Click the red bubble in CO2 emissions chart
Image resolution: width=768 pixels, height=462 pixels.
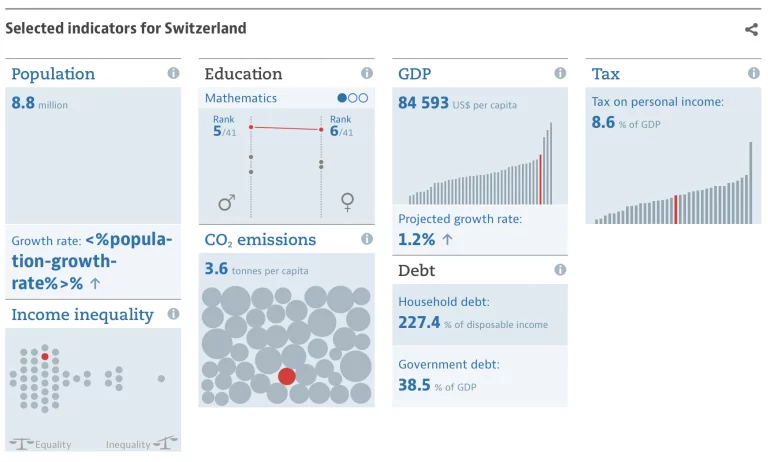point(287,376)
